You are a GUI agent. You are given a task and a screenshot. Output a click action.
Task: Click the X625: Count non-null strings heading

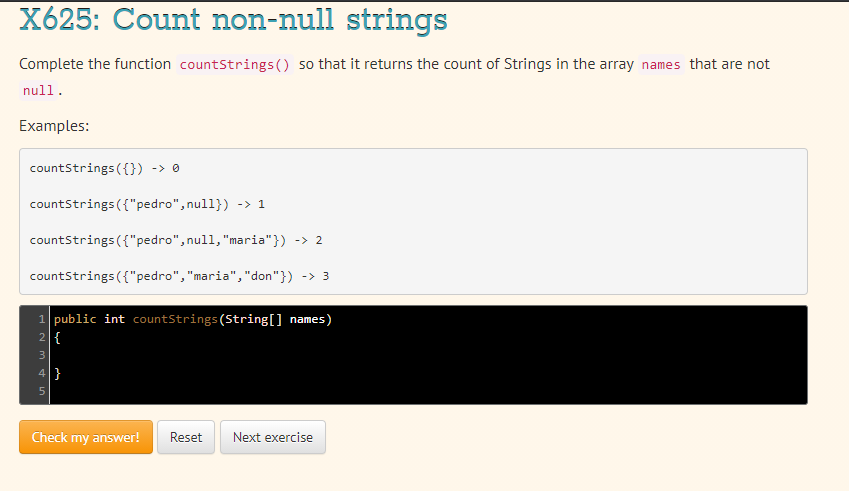(x=233, y=19)
